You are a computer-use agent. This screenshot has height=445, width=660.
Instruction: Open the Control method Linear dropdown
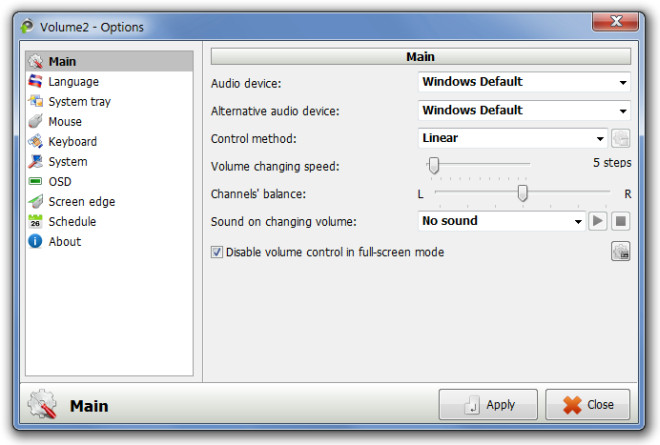513,138
